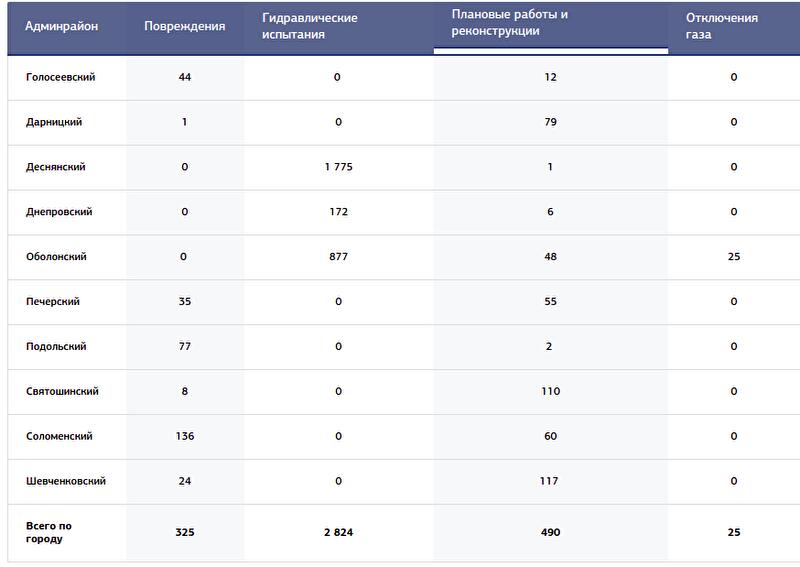Screen dimensions: 800x567
Task: Click the Голосеевский district row label
Action: click(60, 77)
